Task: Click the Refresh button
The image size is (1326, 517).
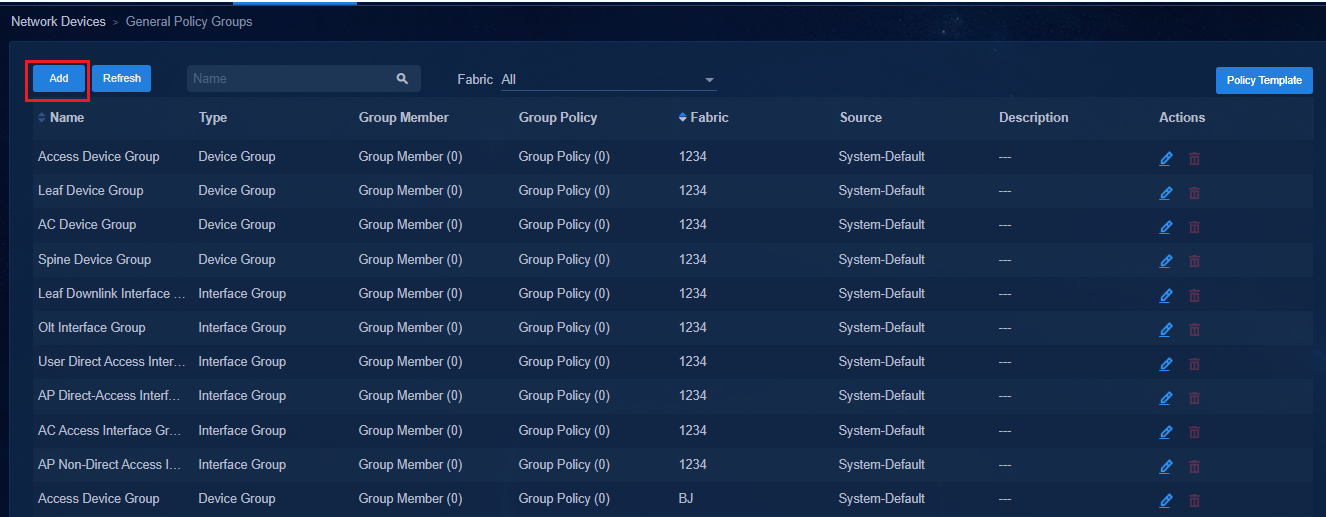Action: pyautogui.click(x=122, y=78)
